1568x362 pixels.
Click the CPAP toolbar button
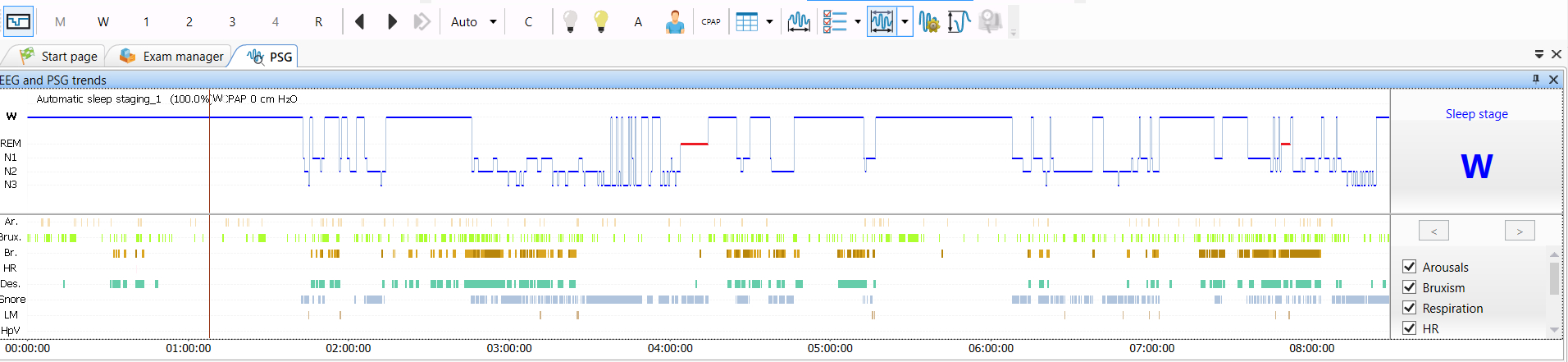(711, 21)
